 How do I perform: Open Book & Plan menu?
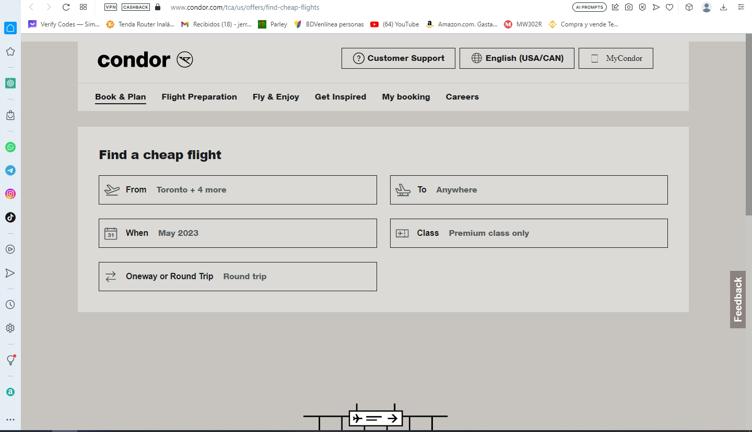click(120, 97)
